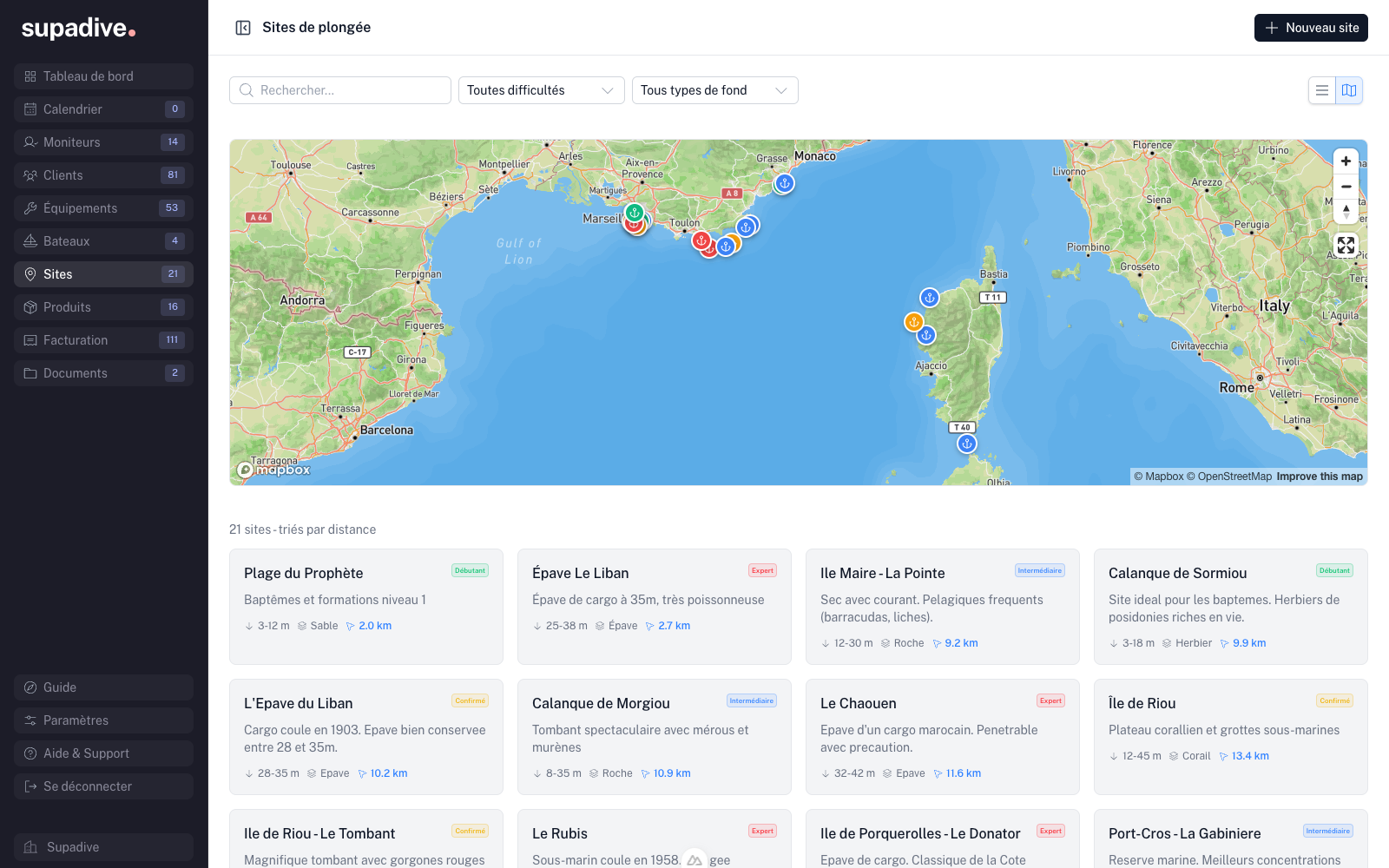Switch to list view

pyautogui.click(x=1322, y=90)
